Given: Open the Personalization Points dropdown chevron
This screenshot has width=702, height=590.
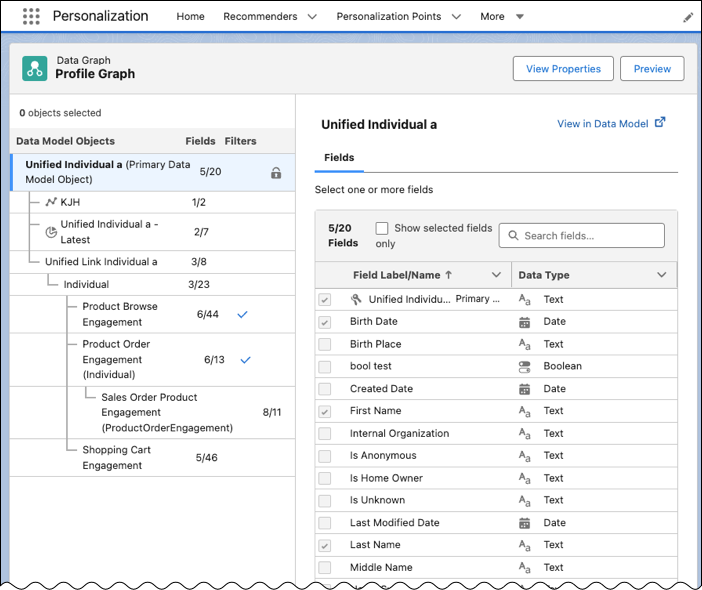Looking at the screenshot, I should (x=456, y=17).
